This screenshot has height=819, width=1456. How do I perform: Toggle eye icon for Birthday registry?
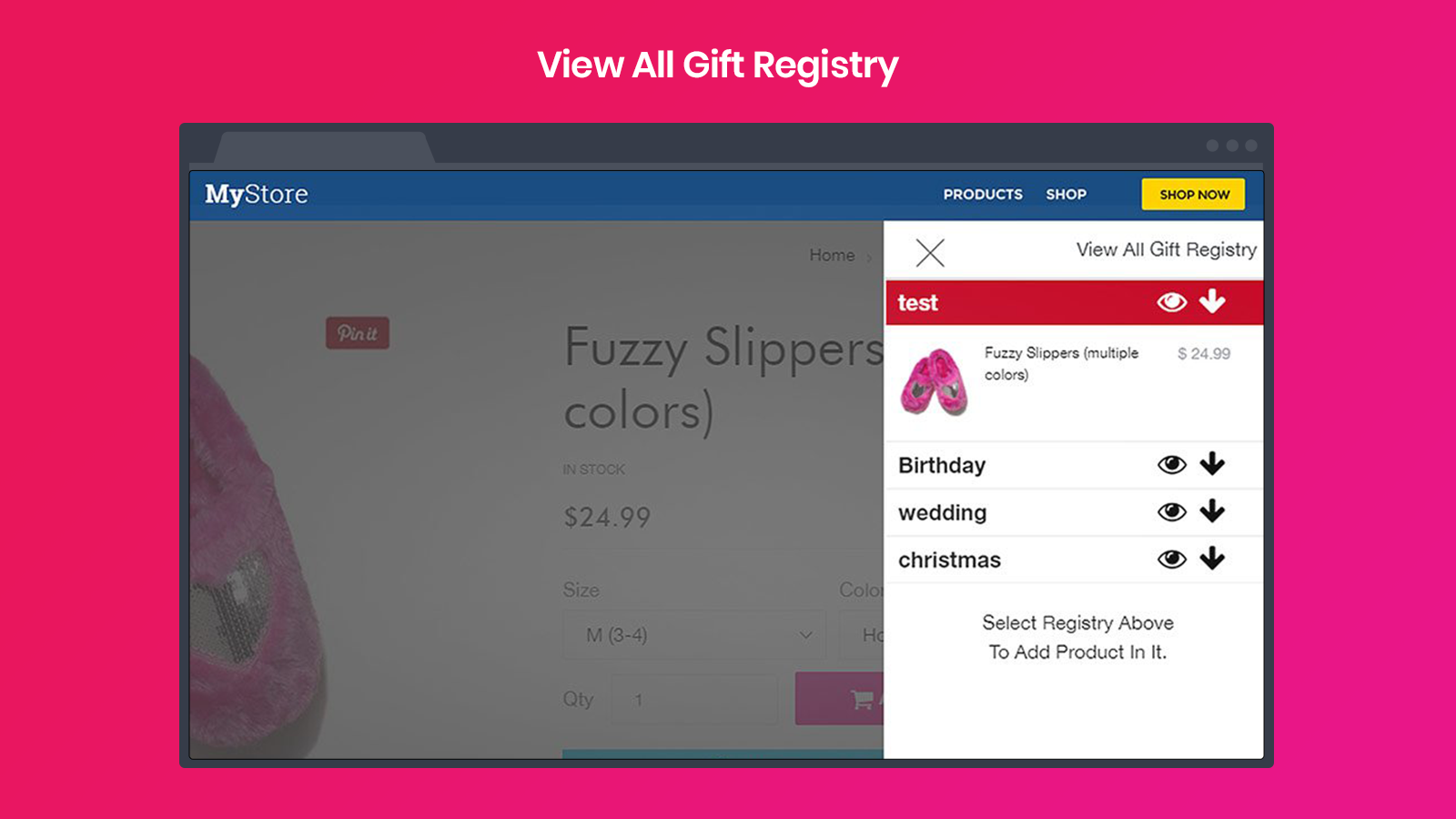1171,465
